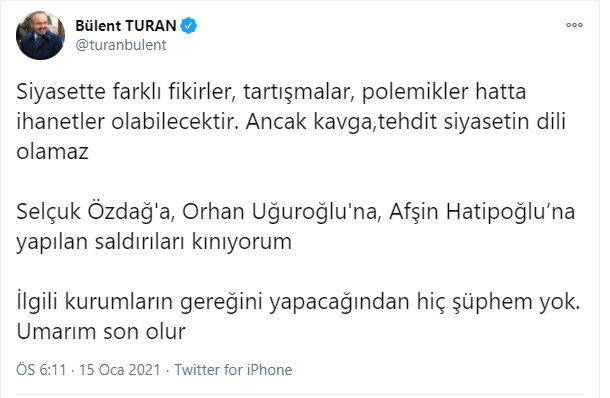Click the blue verified badge icon
The image size is (610, 398).
189,26
